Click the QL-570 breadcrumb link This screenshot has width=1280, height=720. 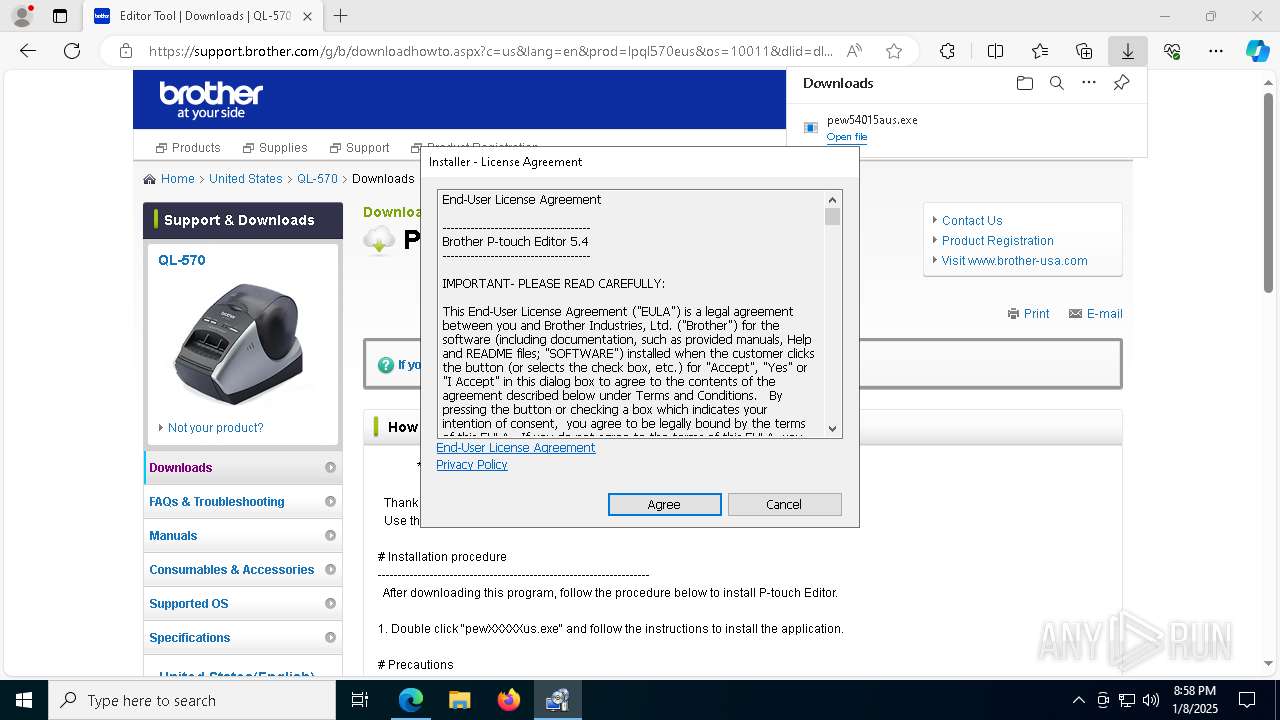point(317,179)
